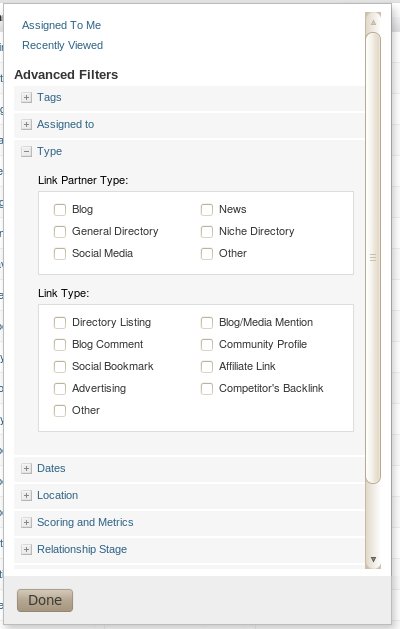The image size is (400, 629).
Task: Click the Done button
Action: coord(45,600)
